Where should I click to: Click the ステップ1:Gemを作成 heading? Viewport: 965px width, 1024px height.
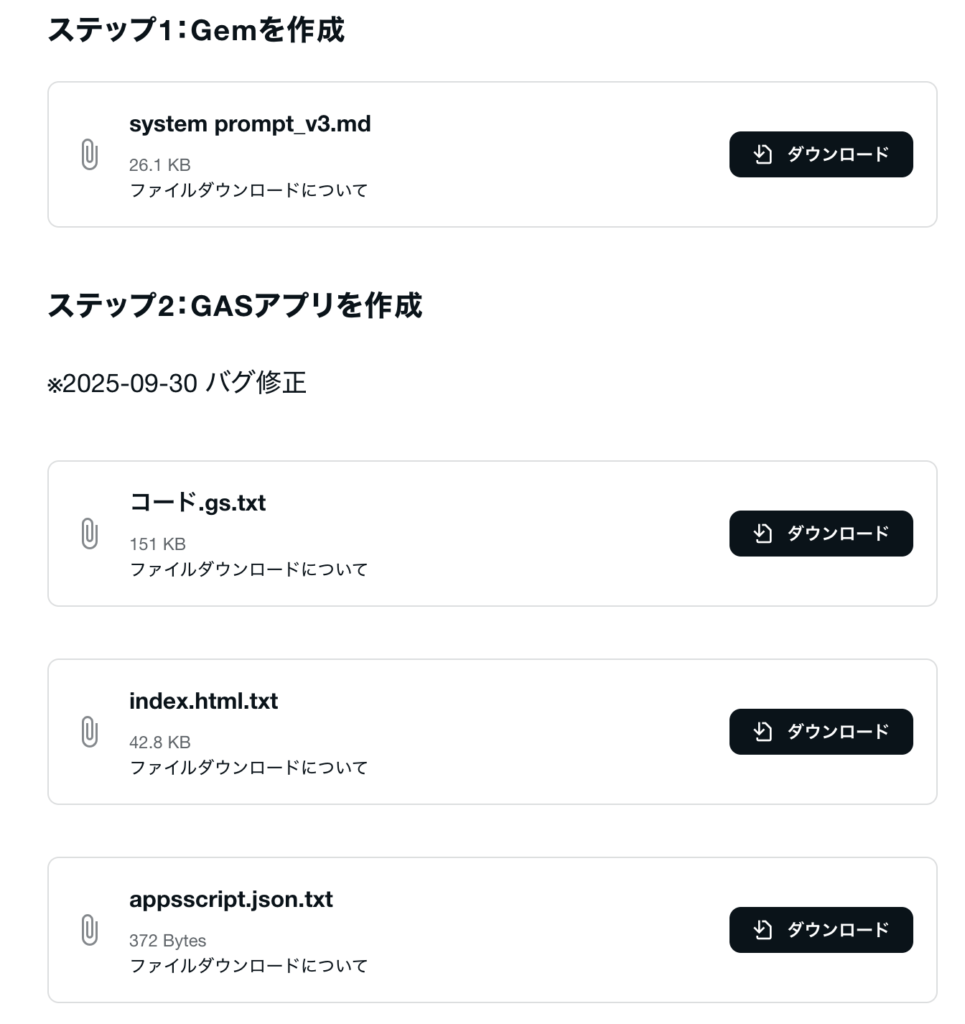tap(196, 29)
